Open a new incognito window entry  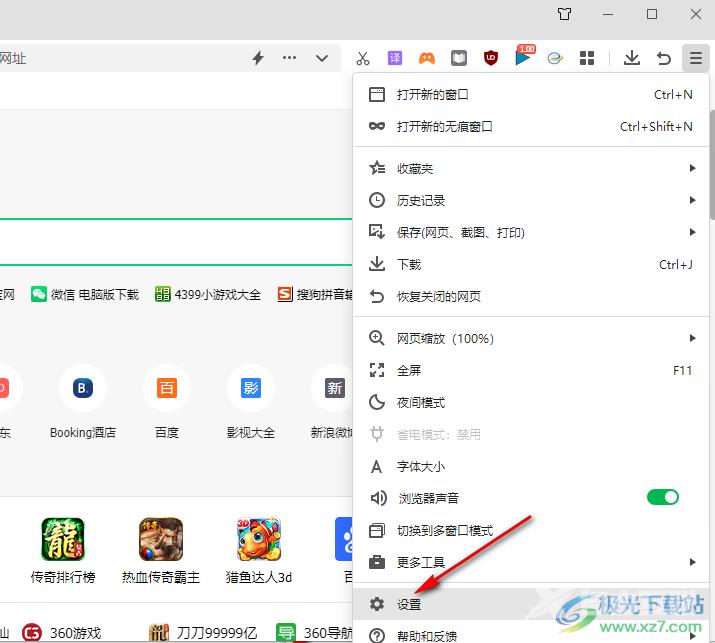531,126
